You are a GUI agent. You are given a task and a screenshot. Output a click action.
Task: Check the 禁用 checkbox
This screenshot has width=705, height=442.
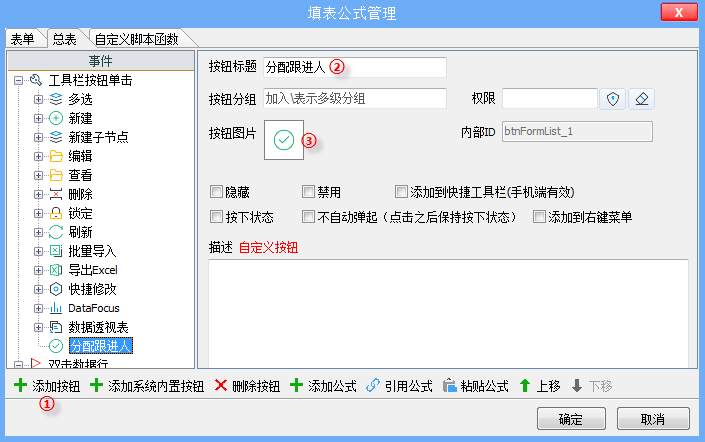point(308,192)
